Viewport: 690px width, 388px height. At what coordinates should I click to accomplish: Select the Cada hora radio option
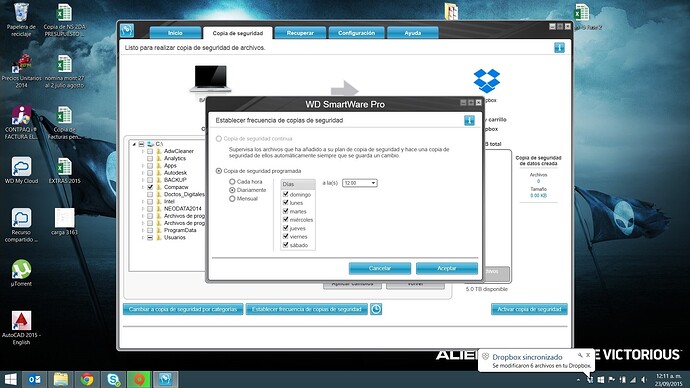coord(232,182)
